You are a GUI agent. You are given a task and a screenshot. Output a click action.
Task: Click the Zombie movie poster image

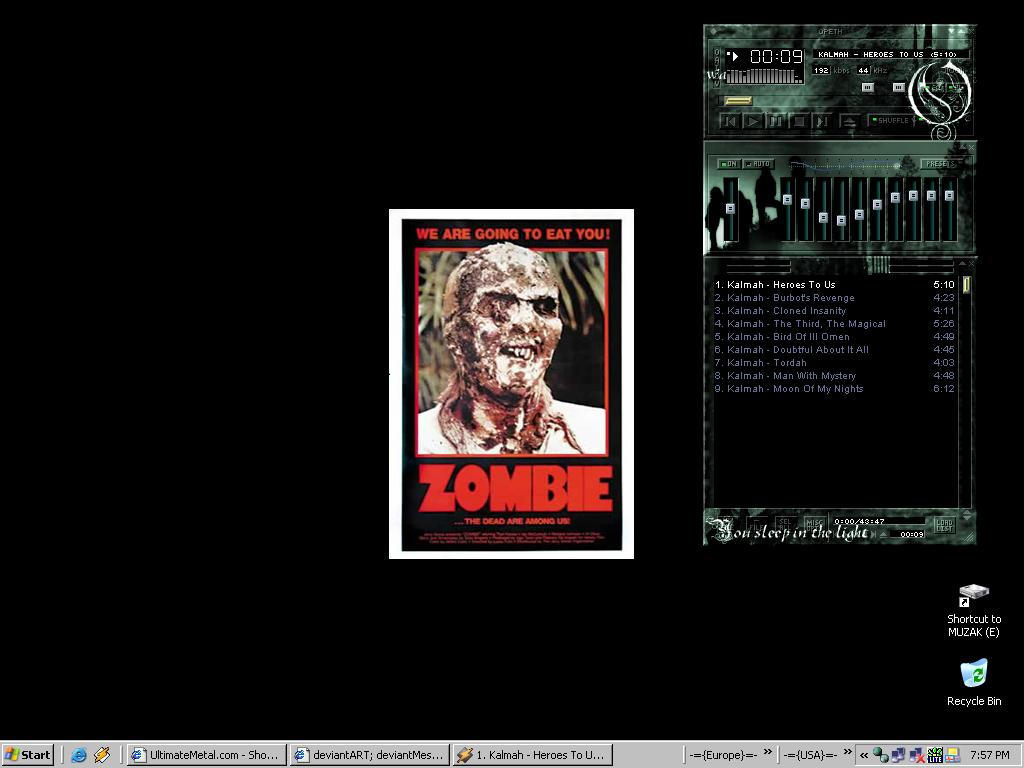click(x=511, y=384)
